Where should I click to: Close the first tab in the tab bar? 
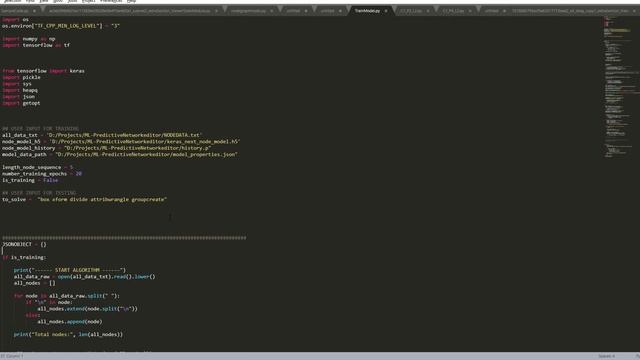[x=34, y=11]
